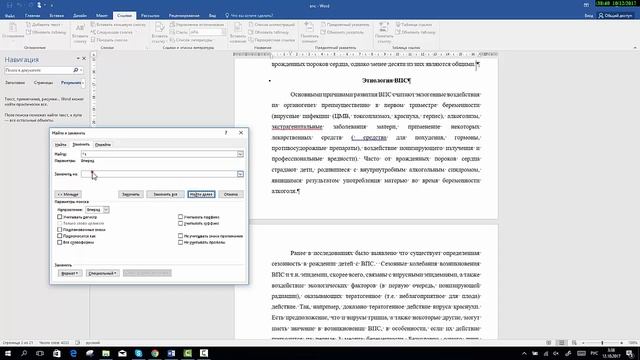This screenshot has width=640, height=360.
Task: Click into the Replace with input field
Action: (x=159, y=174)
